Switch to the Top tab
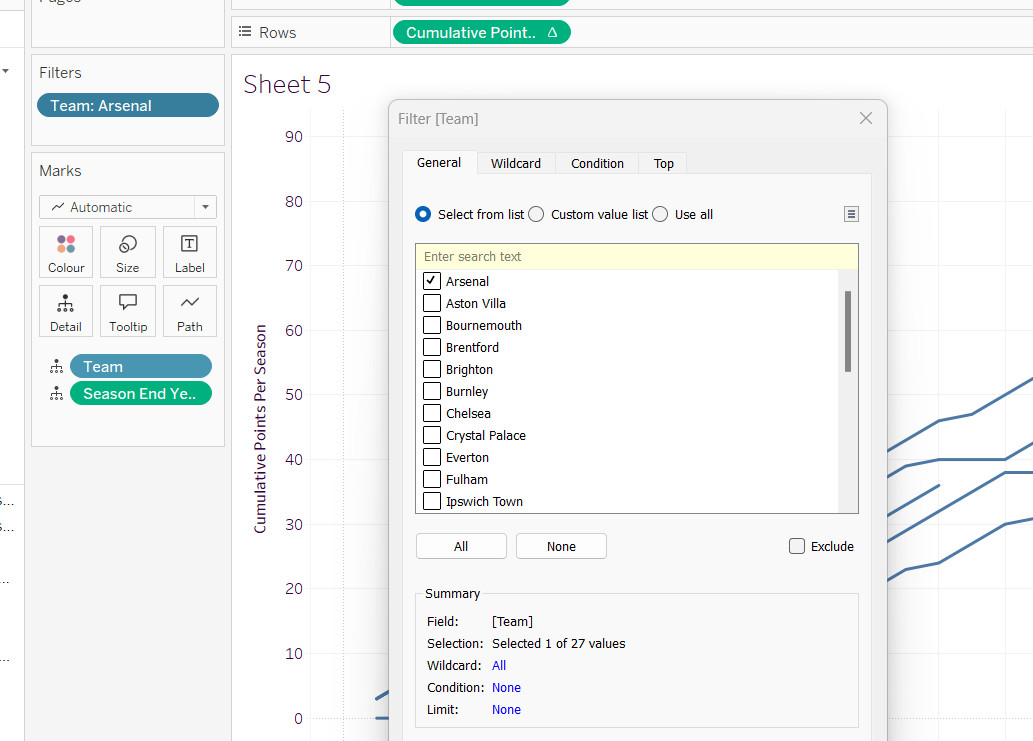The width and height of the screenshot is (1033, 741). point(663,163)
